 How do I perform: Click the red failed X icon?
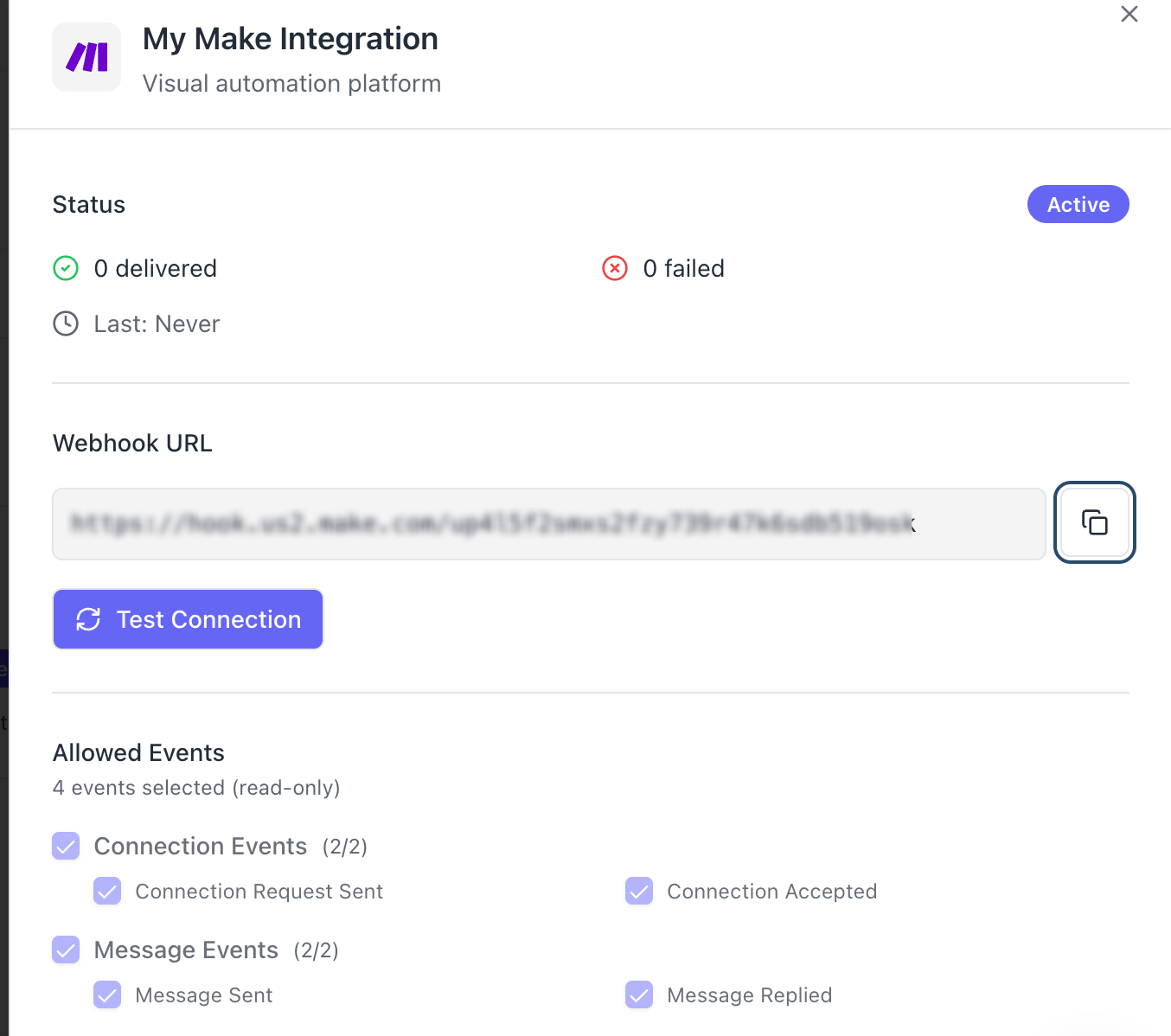(615, 269)
